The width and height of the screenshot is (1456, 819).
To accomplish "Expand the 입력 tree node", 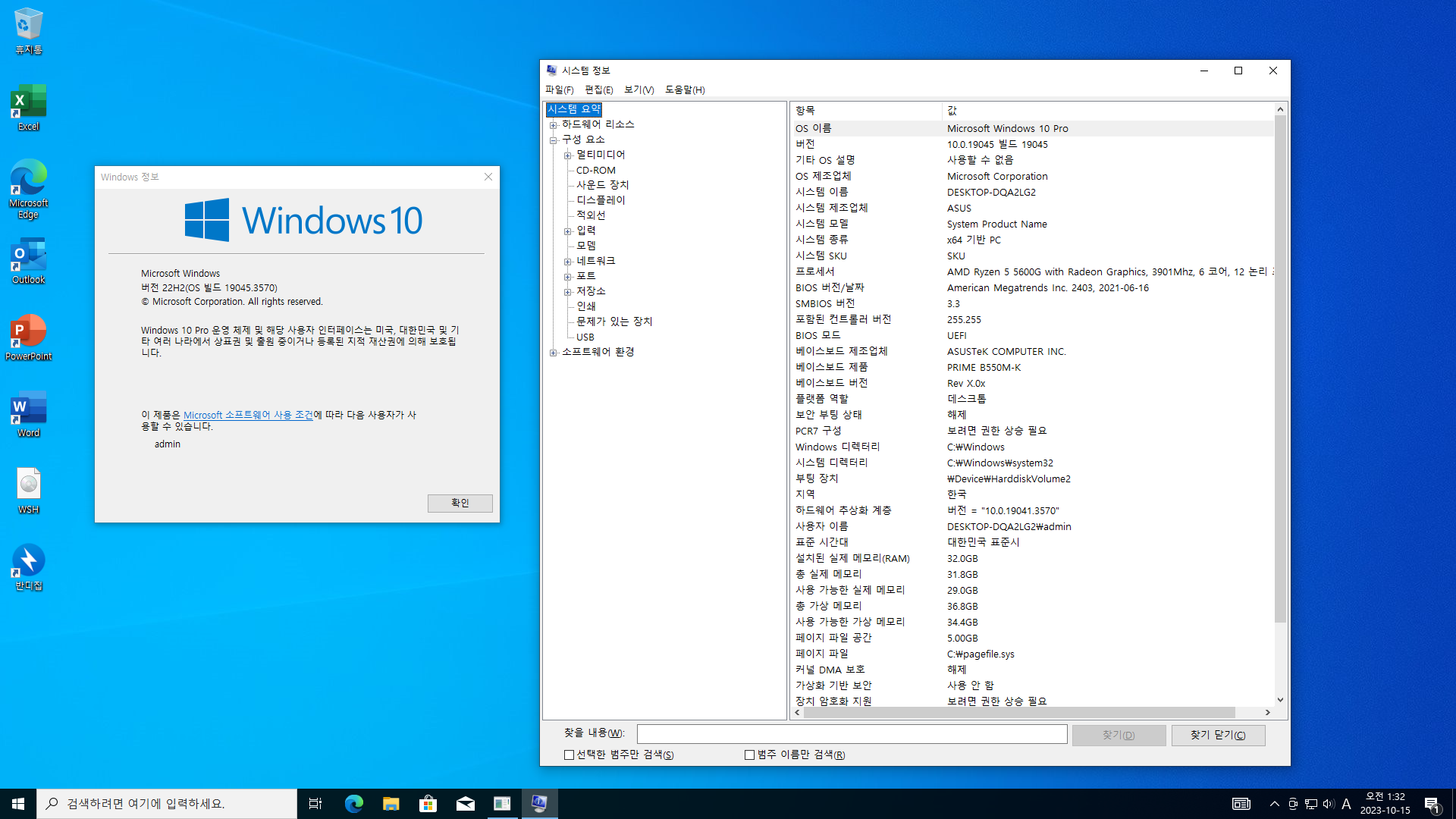I will [x=568, y=231].
